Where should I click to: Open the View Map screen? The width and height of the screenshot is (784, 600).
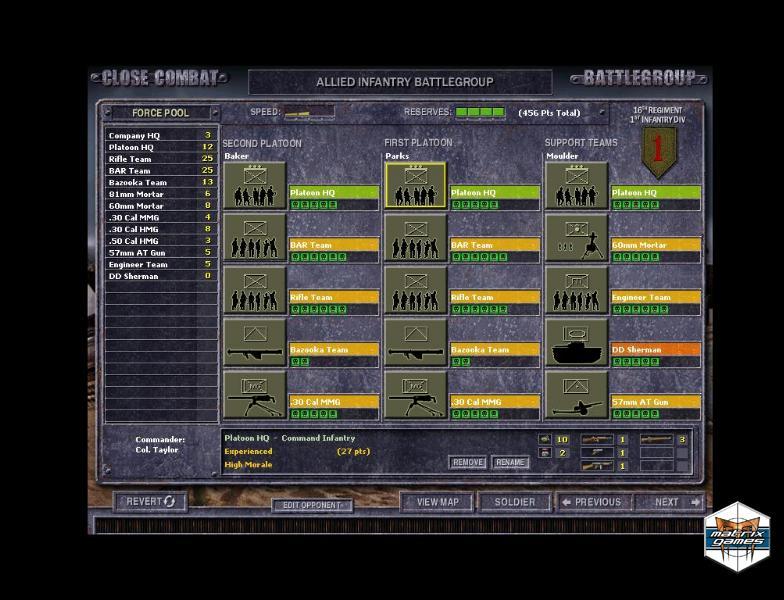[x=437, y=502]
